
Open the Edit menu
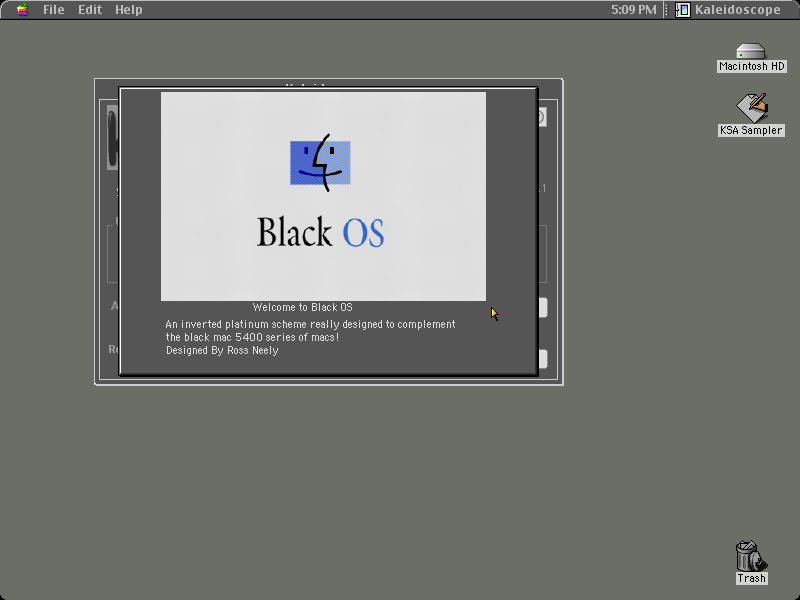click(90, 10)
